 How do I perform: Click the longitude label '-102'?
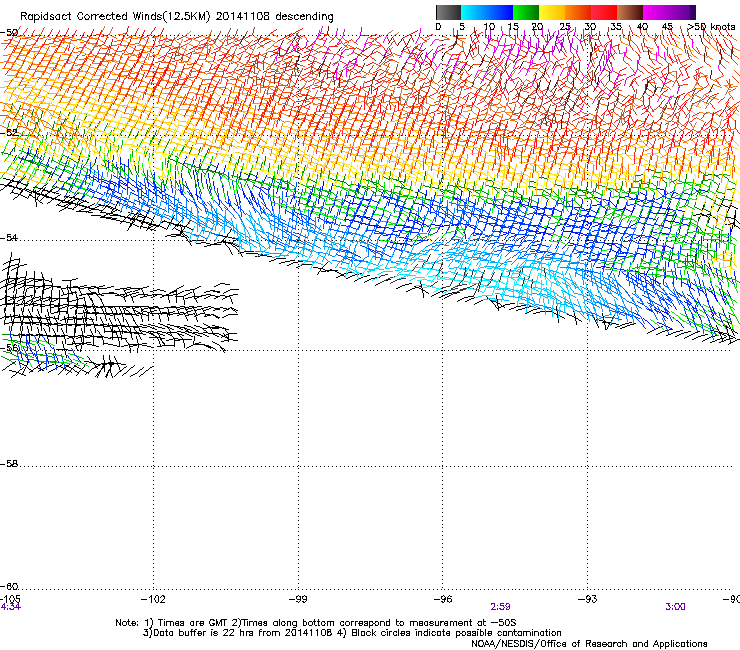pyautogui.click(x=153, y=599)
